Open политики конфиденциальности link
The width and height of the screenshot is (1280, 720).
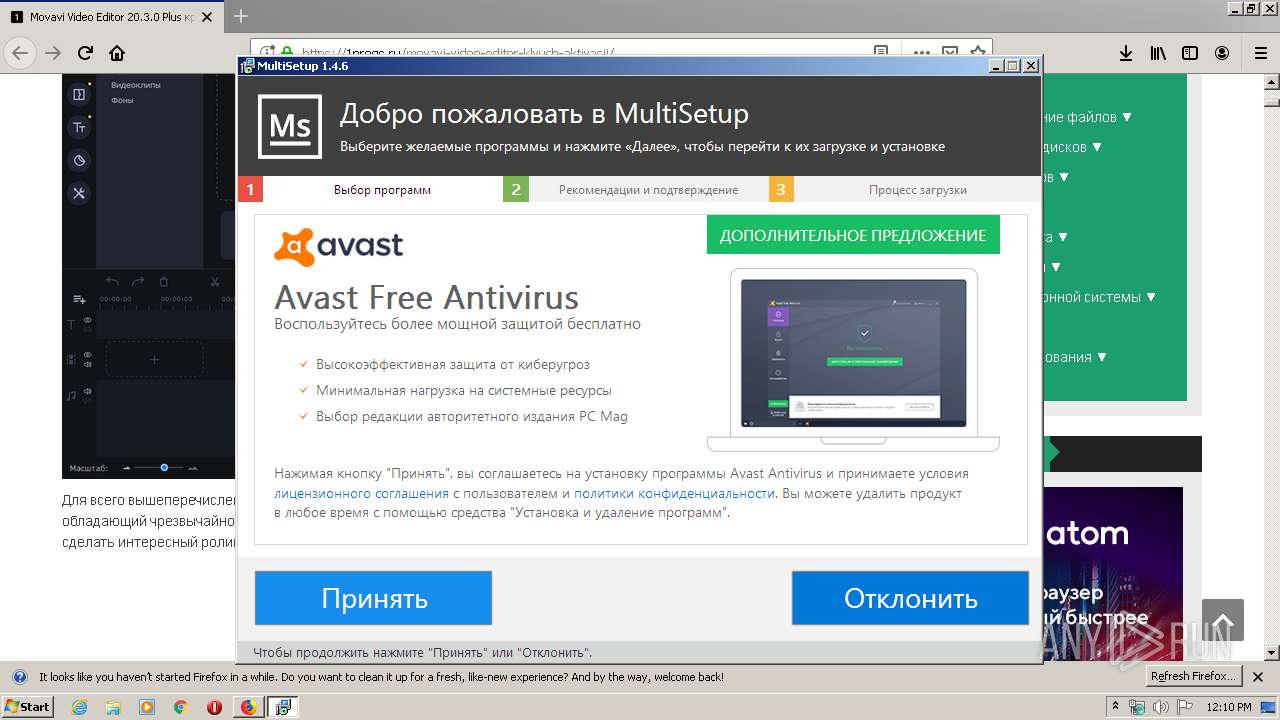[x=674, y=493]
